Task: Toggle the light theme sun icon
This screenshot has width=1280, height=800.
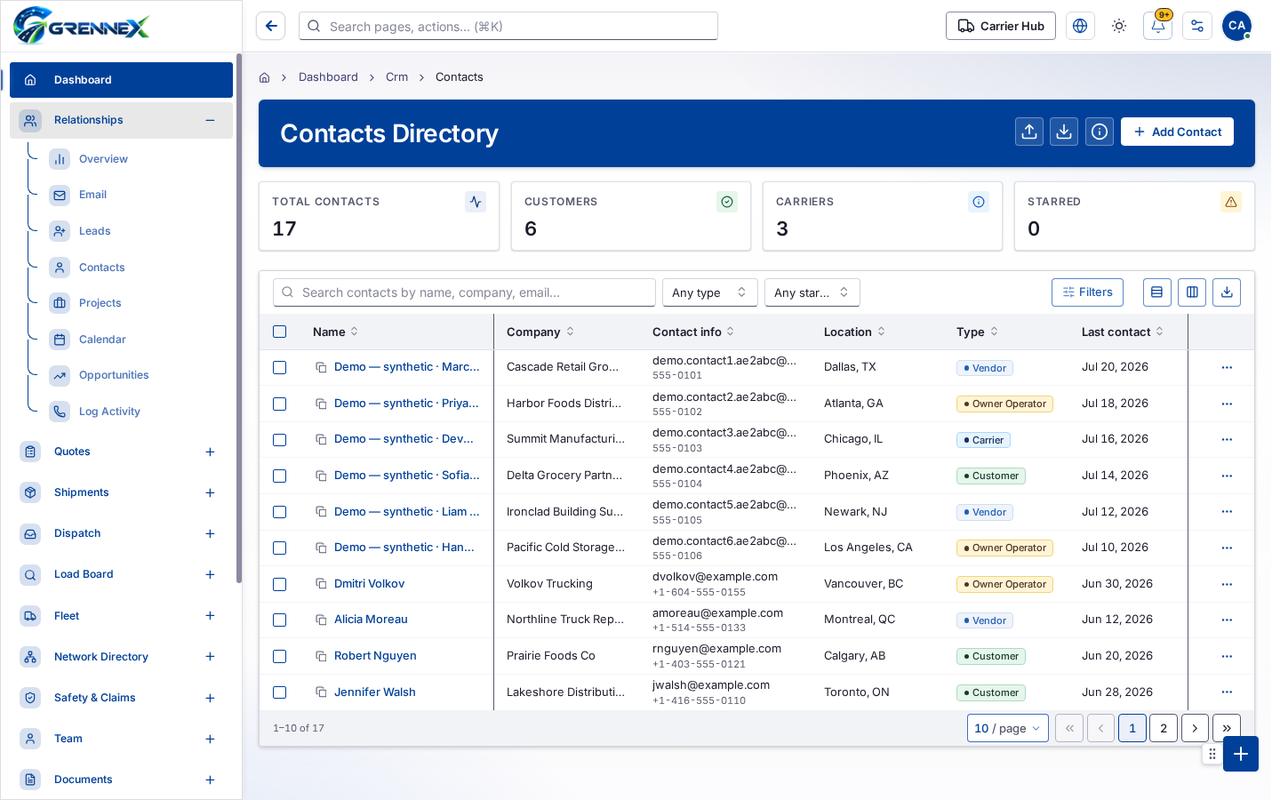Action: (x=1119, y=26)
